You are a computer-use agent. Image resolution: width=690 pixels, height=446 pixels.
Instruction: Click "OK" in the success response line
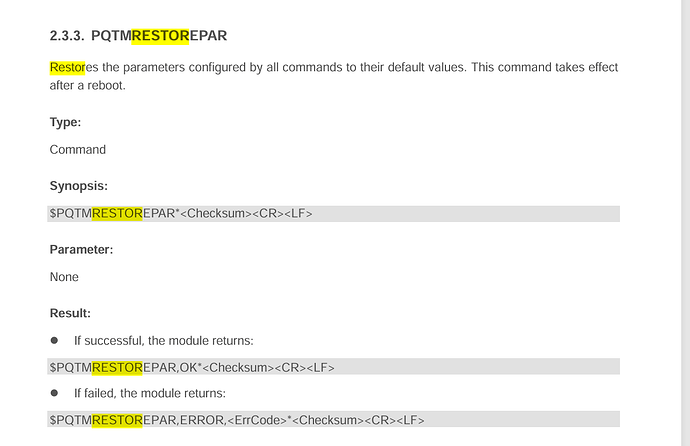coord(188,367)
